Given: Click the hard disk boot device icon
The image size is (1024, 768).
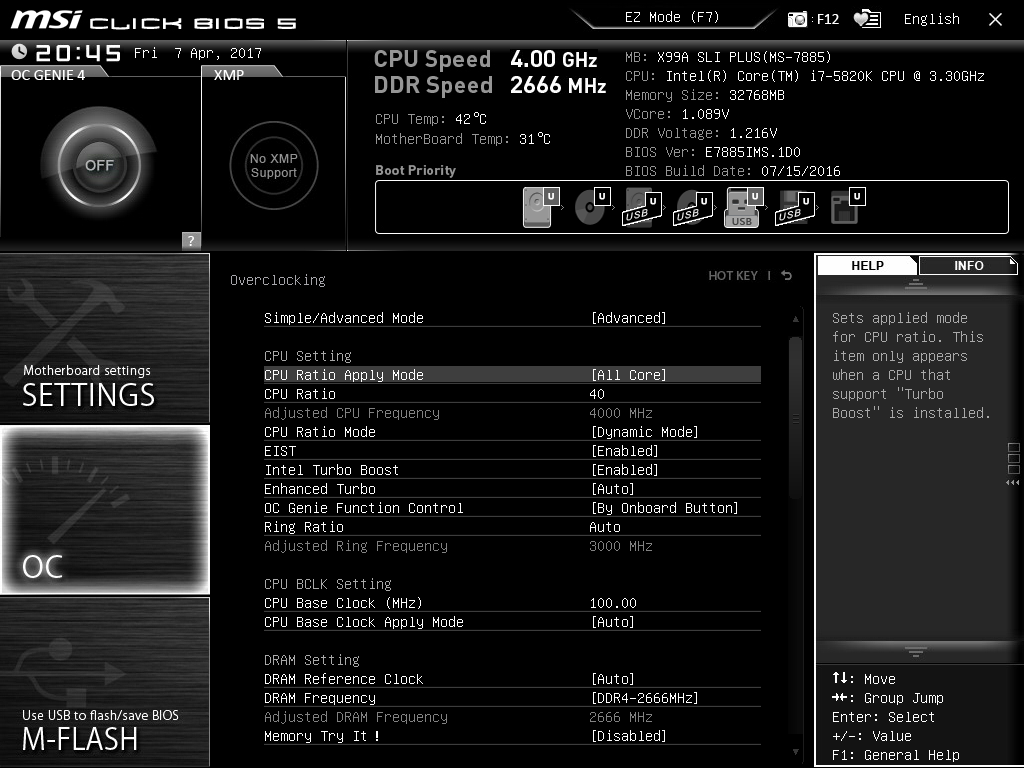Looking at the screenshot, I should 541,206.
